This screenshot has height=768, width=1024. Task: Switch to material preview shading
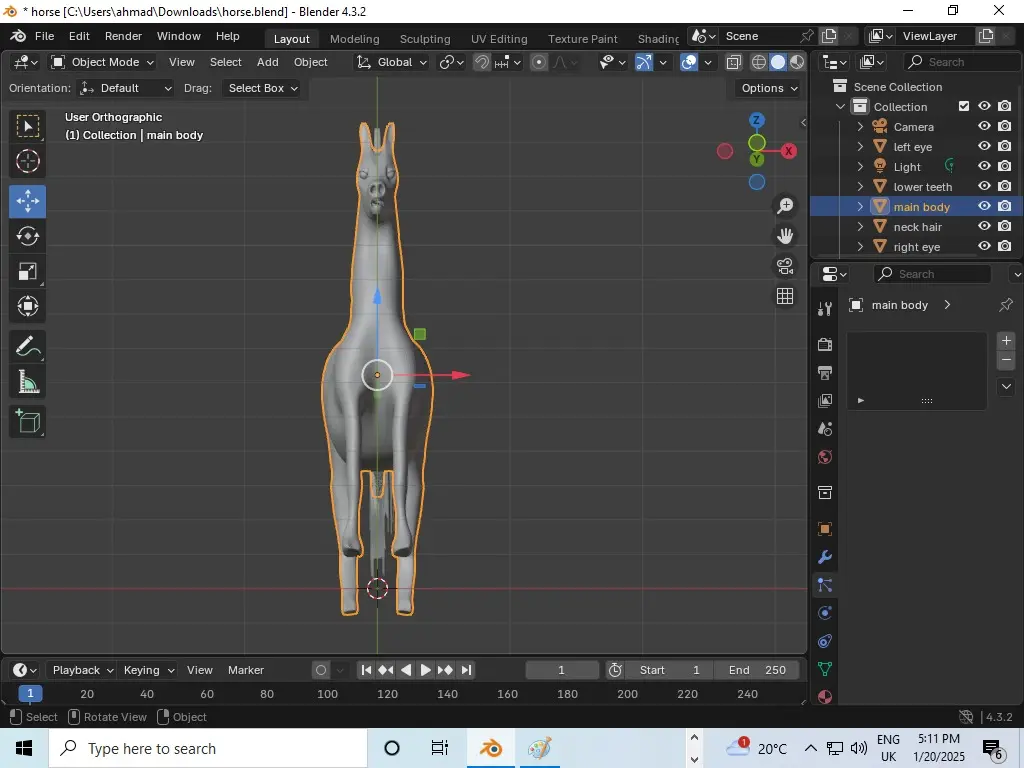tap(797, 62)
